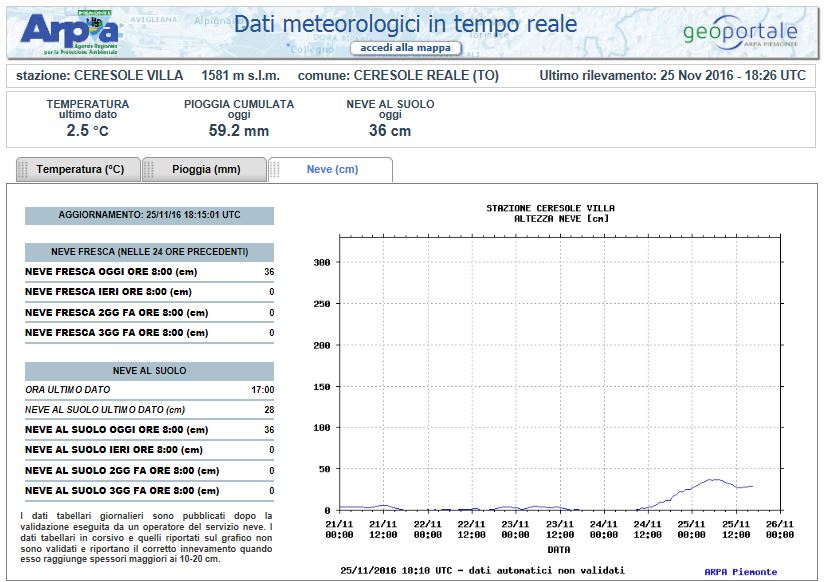
Task: Select the station name CERESOLE VILLA
Action: coord(129,75)
